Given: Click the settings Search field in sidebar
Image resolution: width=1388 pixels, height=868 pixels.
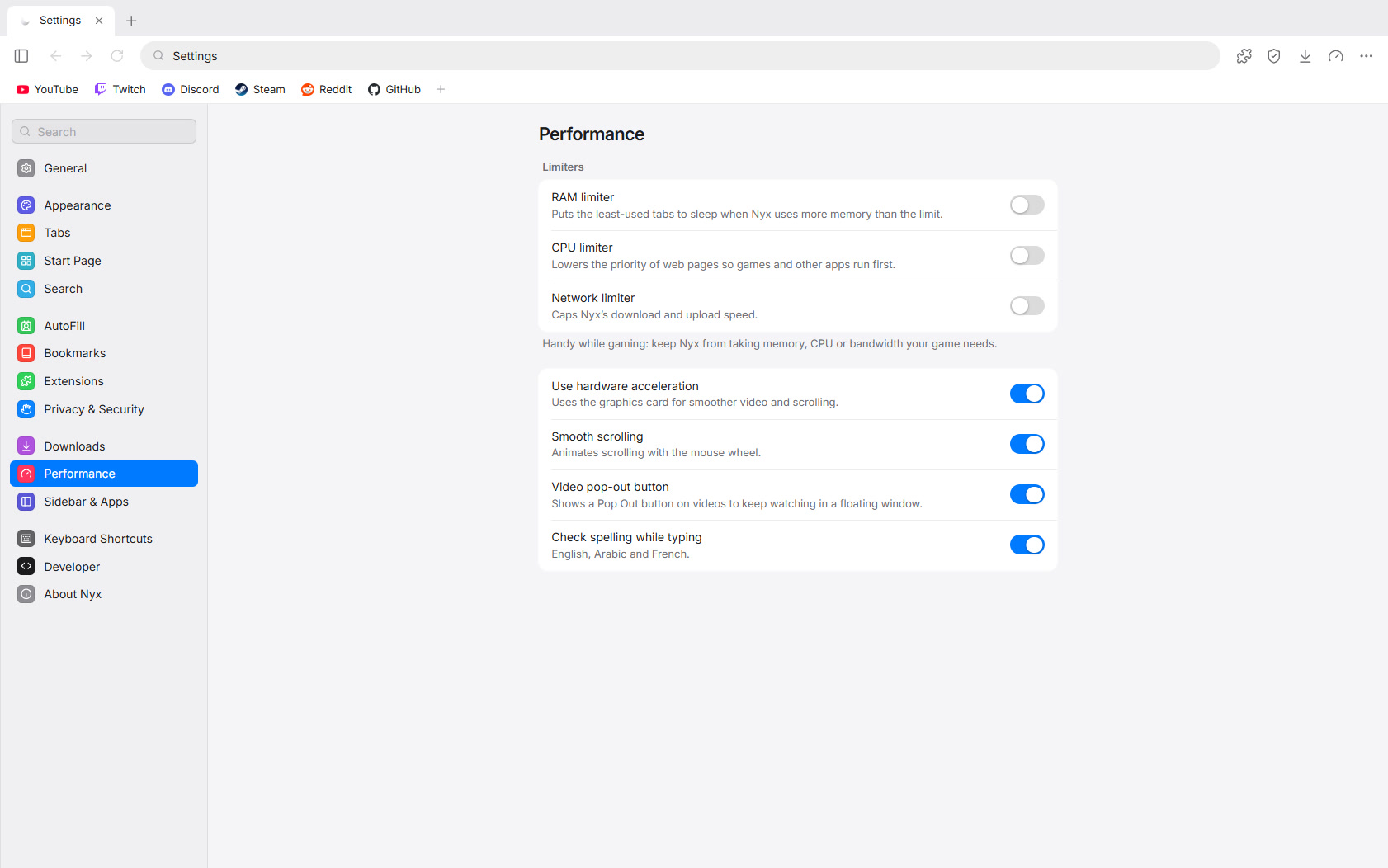Looking at the screenshot, I should [104, 131].
